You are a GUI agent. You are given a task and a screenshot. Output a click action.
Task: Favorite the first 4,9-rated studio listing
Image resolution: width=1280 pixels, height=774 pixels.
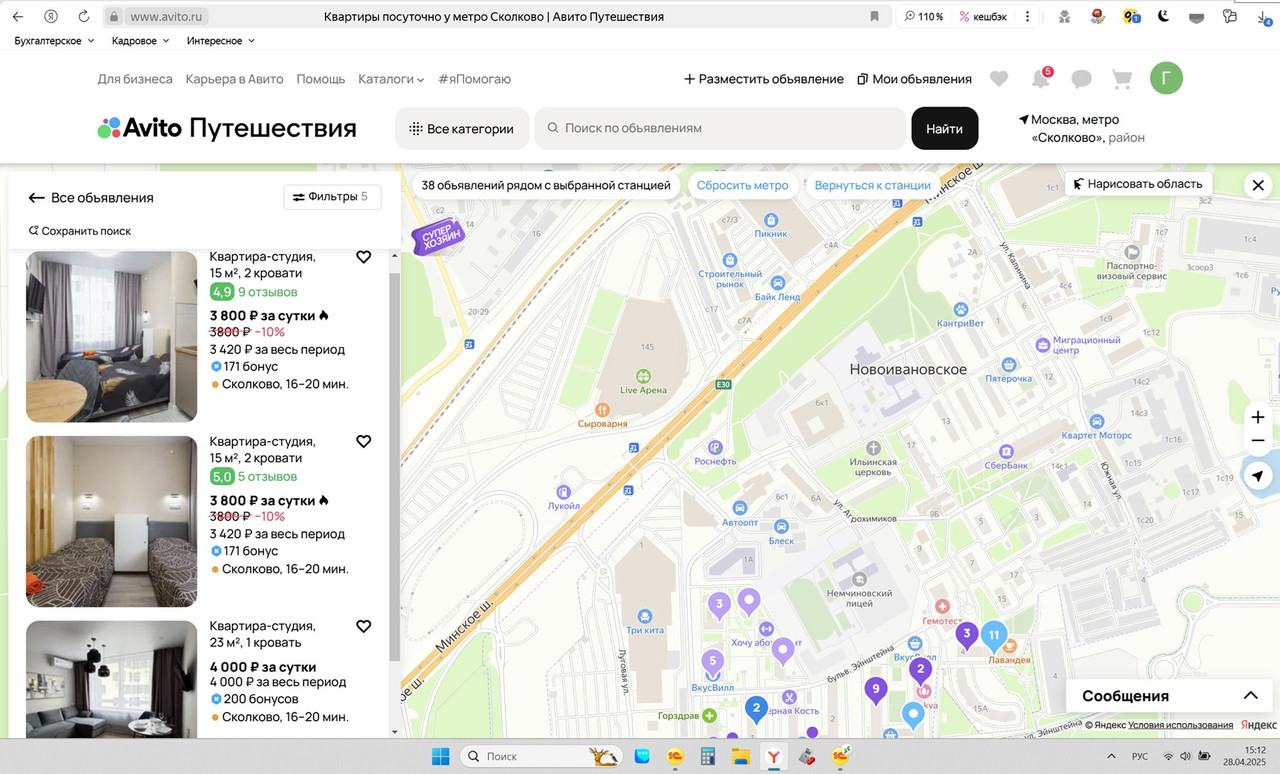coord(364,257)
